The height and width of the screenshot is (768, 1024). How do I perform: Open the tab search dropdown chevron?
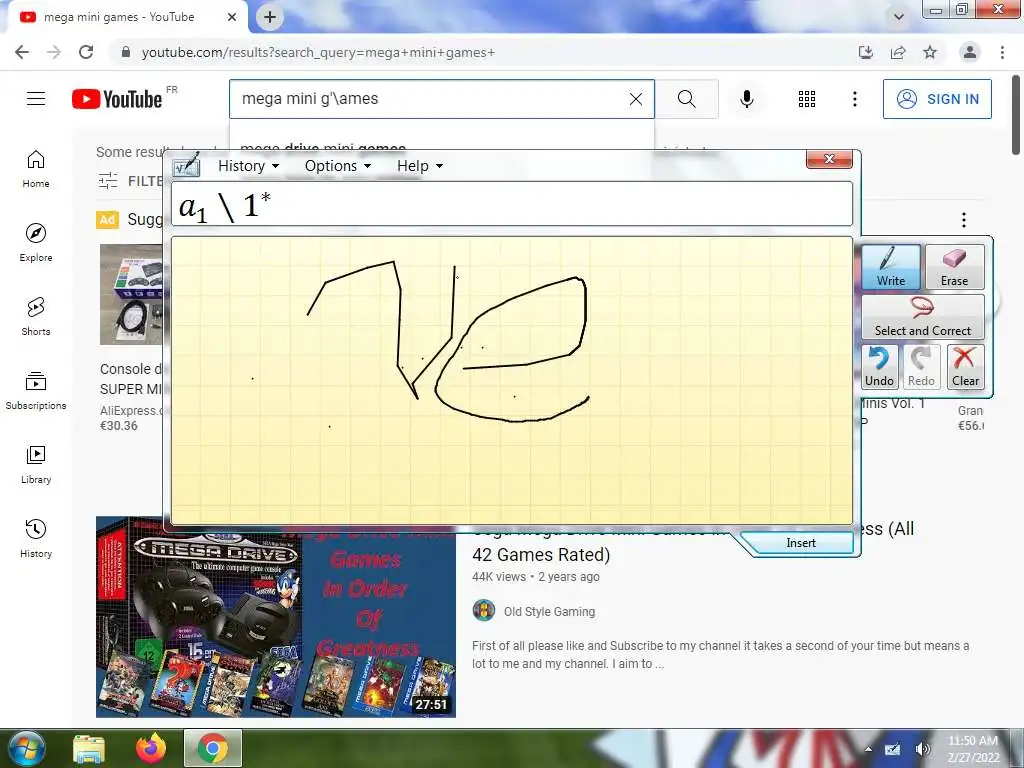click(899, 17)
